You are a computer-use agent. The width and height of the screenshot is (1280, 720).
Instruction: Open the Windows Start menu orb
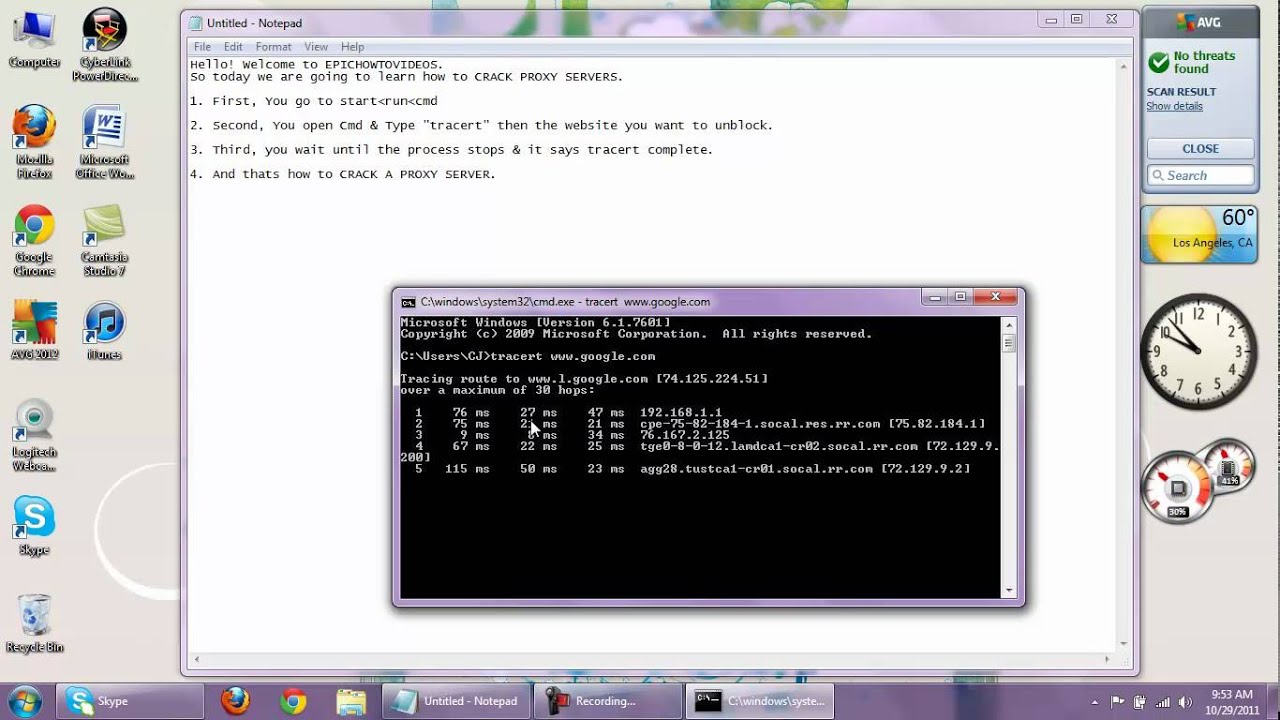tap(24, 701)
